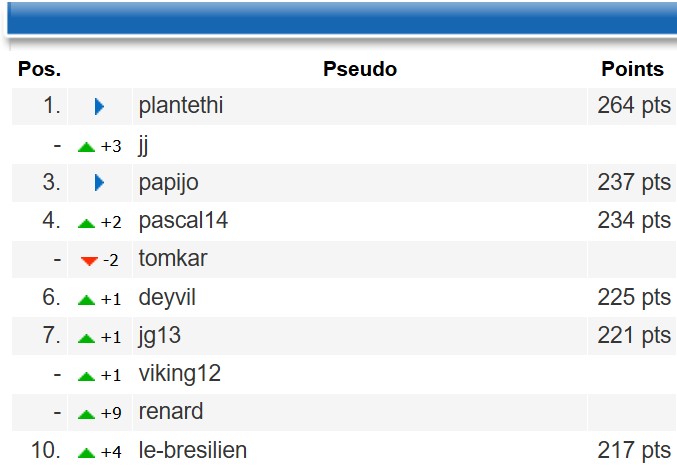Click the green up arrow beside jj
Image resolution: width=677 pixels, height=470 pixels.
86,147
